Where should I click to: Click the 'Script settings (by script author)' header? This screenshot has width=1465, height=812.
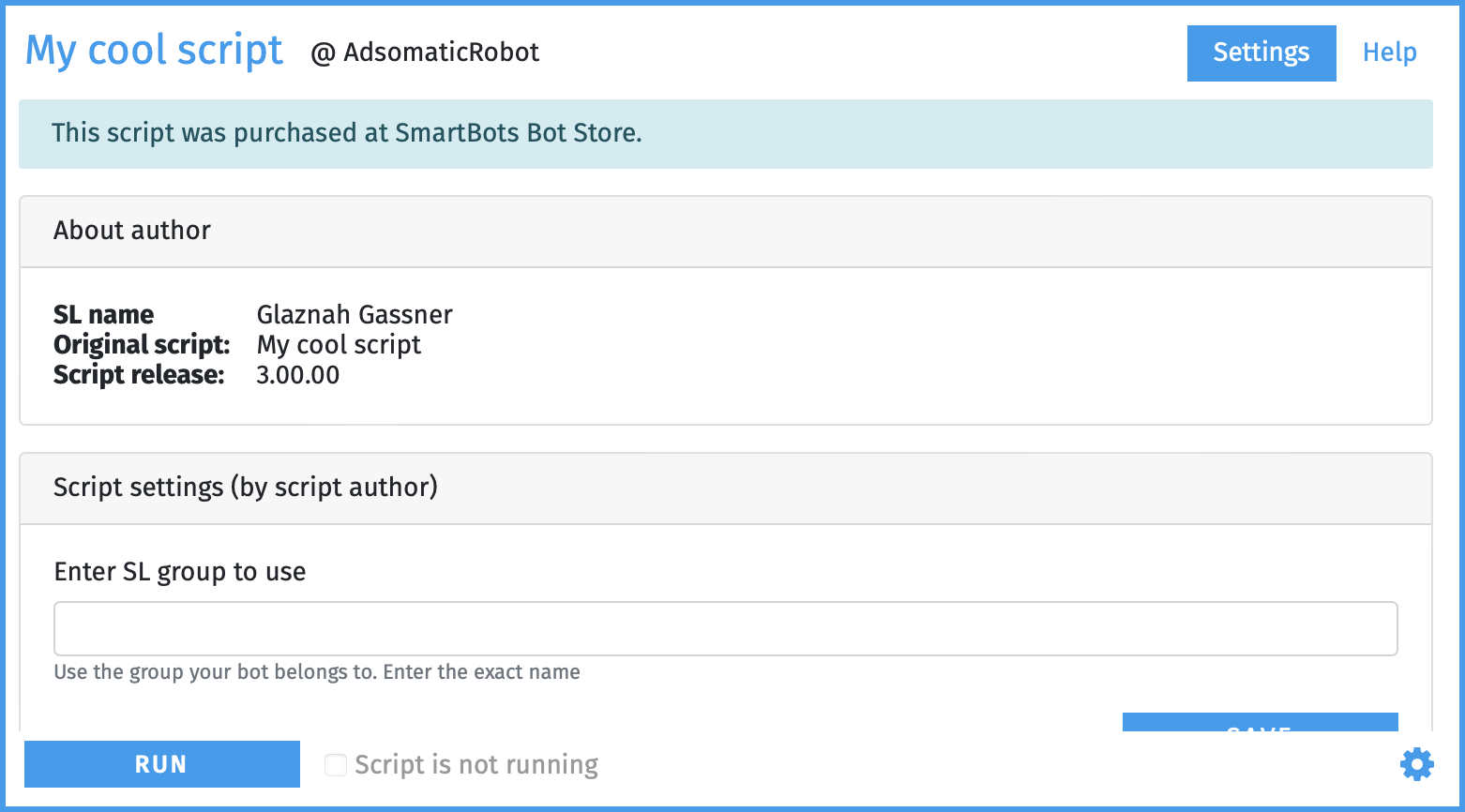726,489
